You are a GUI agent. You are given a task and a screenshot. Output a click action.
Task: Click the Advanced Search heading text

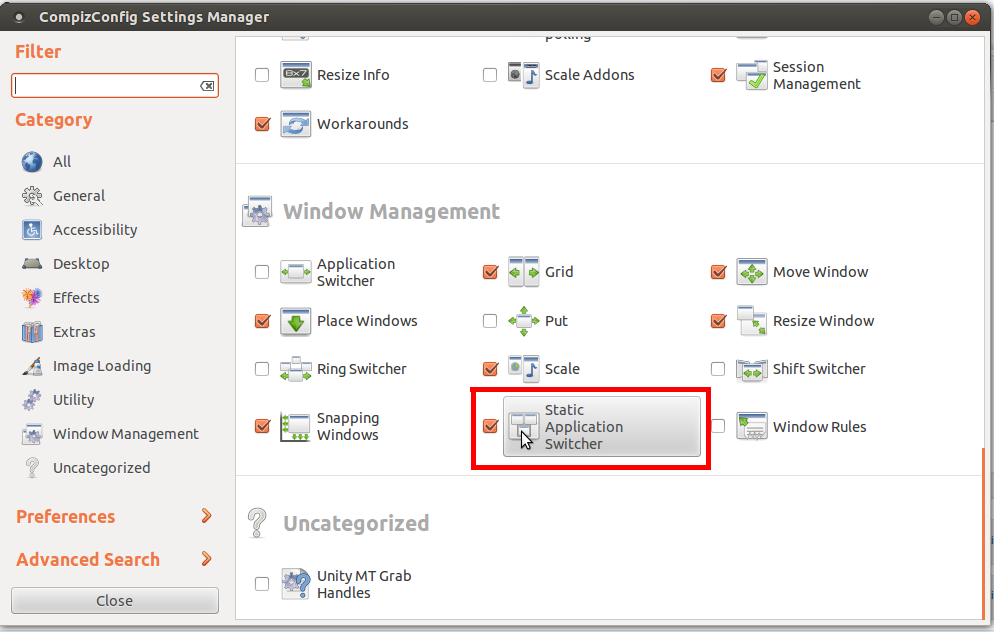[87, 560]
